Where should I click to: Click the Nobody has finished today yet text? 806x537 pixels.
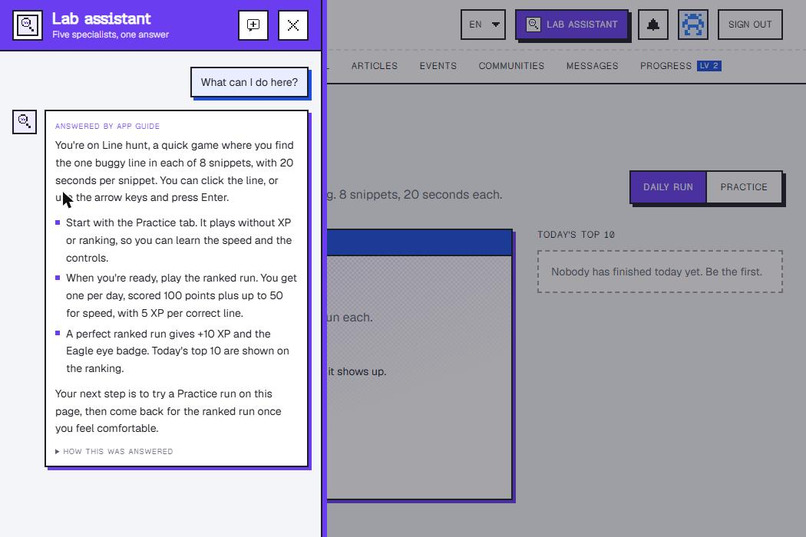pos(656,272)
